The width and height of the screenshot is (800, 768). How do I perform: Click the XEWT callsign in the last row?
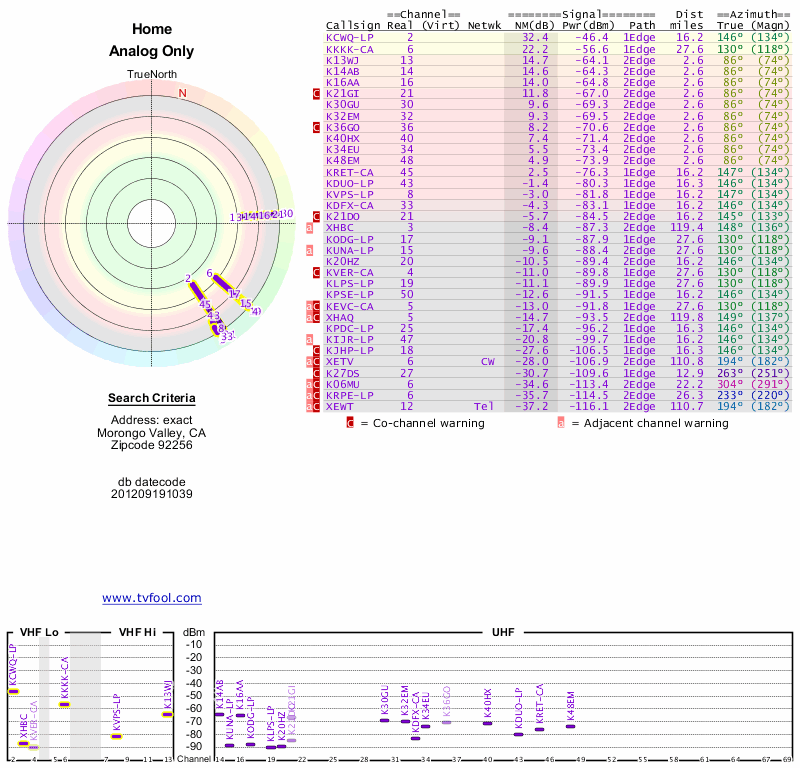tap(338, 406)
